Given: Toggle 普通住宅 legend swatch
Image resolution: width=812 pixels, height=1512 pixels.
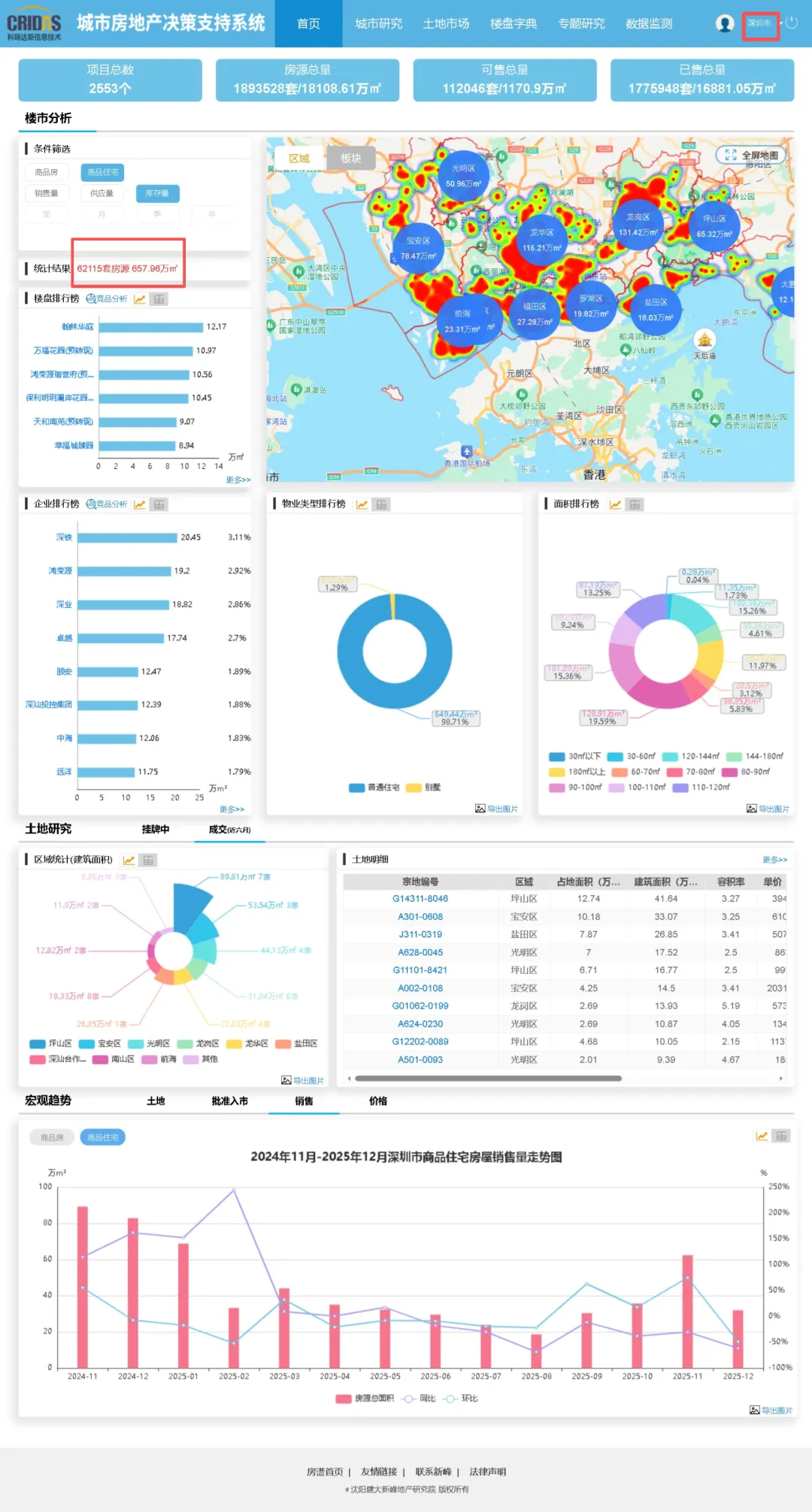Looking at the screenshot, I should click(356, 788).
